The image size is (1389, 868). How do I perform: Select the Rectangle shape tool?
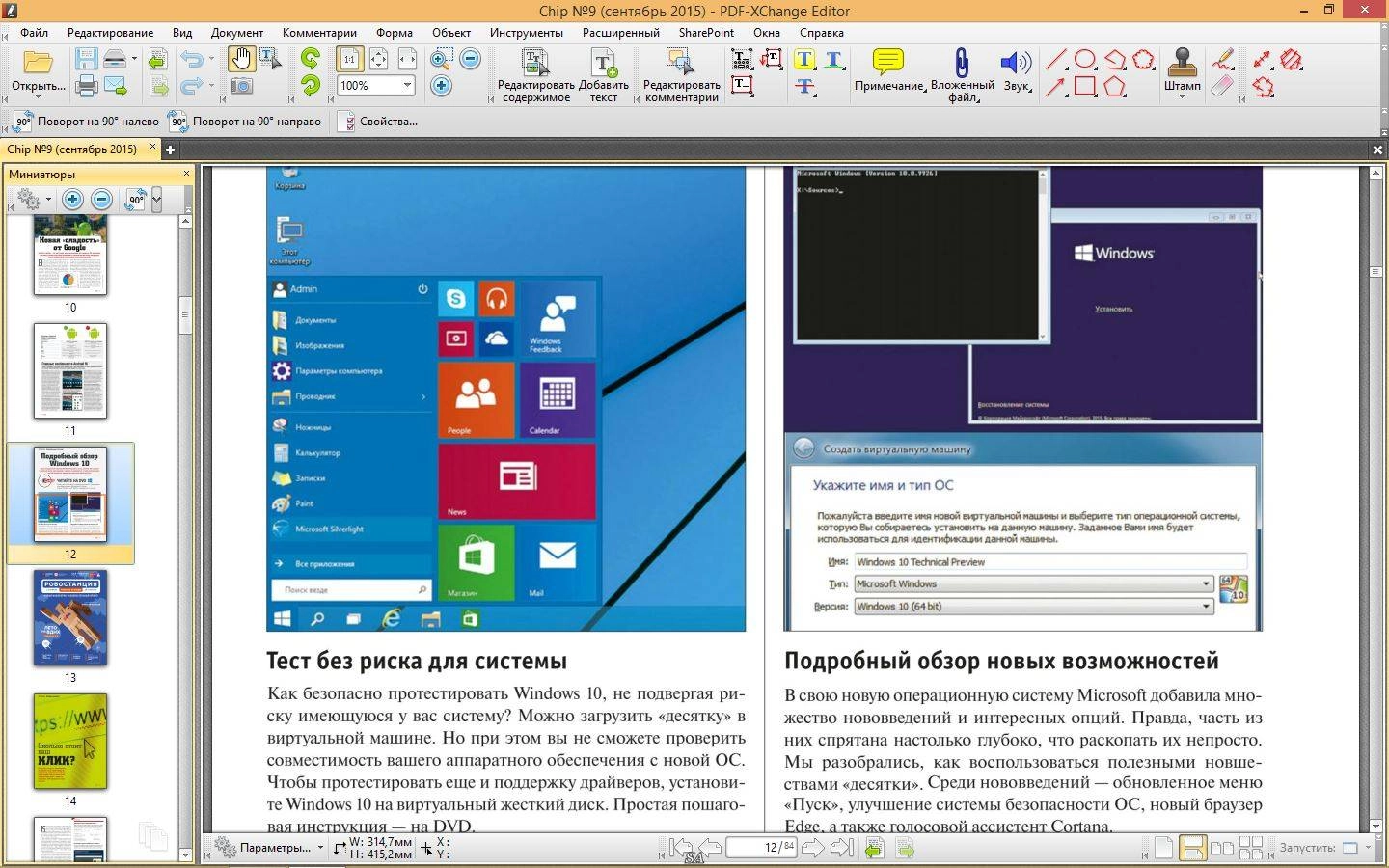[x=1085, y=86]
